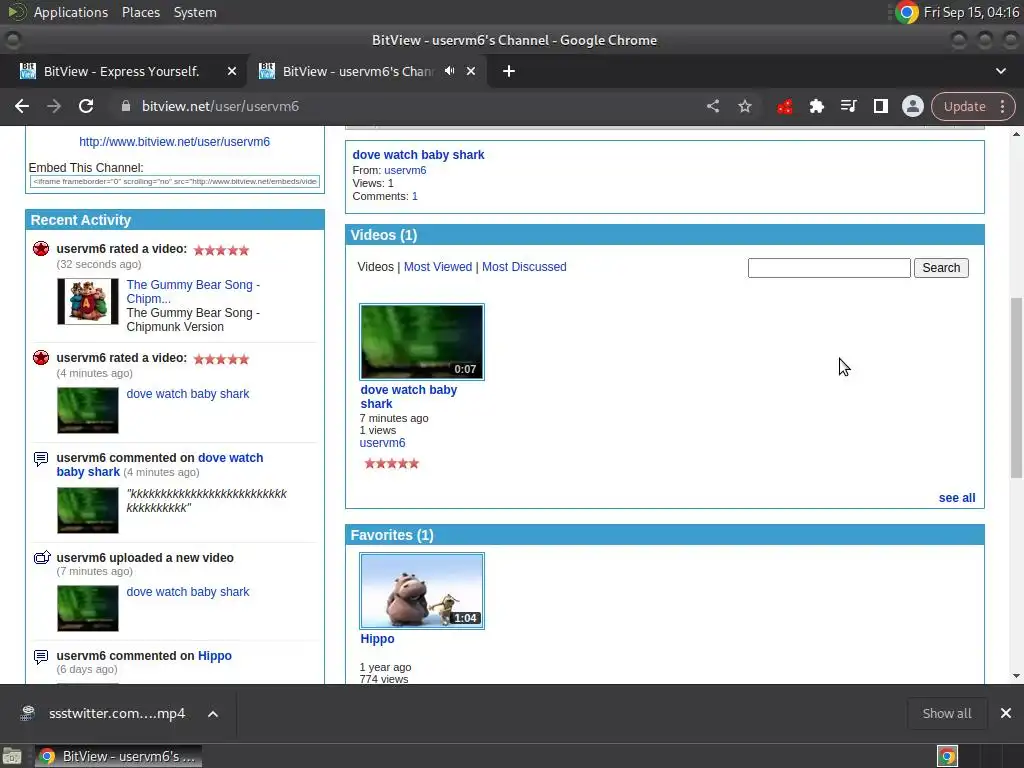Click the forward navigation arrow
The width and height of the screenshot is (1024, 768).
click(x=54, y=106)
